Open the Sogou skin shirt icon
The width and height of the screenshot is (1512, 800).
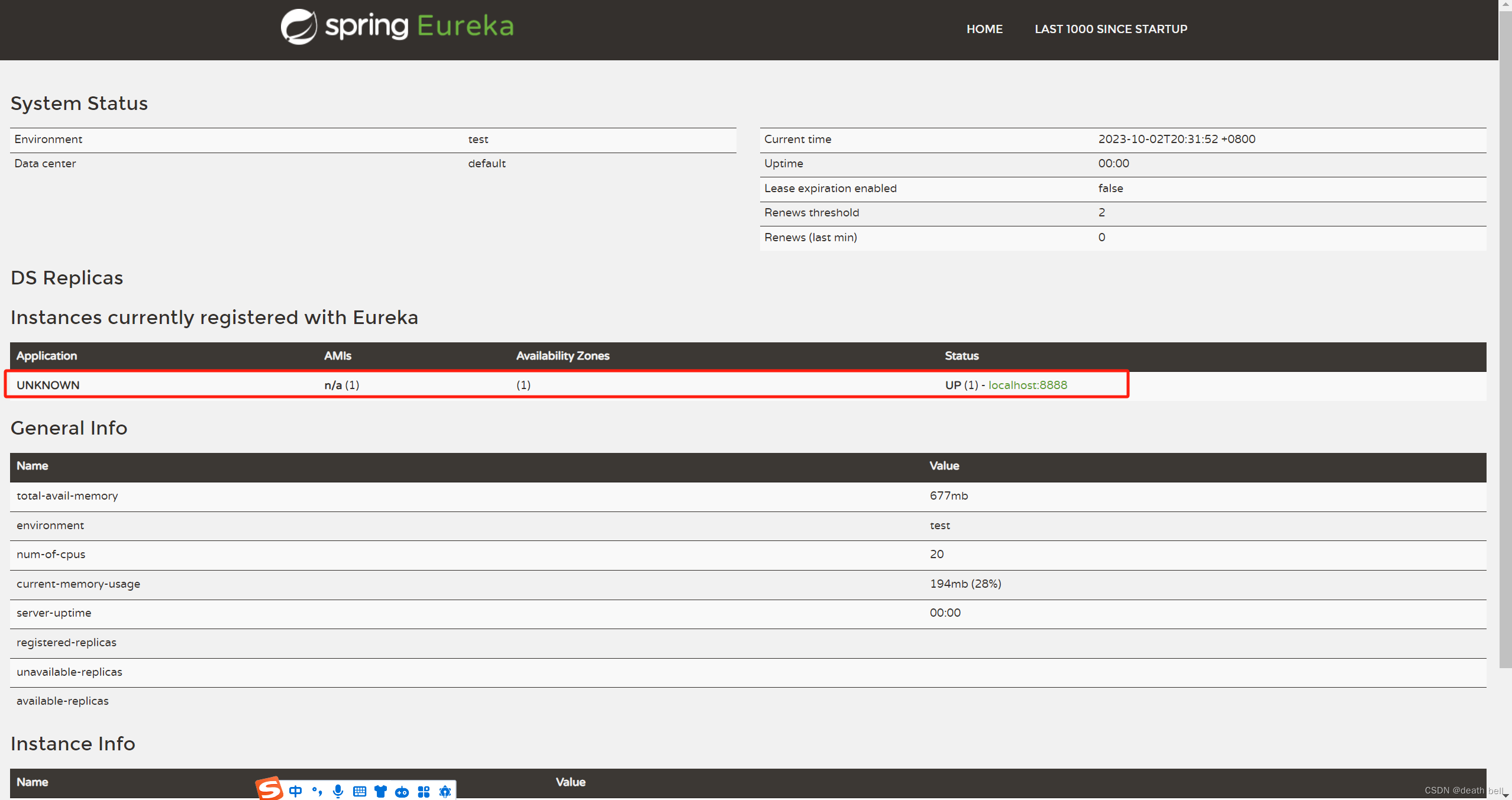(x=380, y=791)
